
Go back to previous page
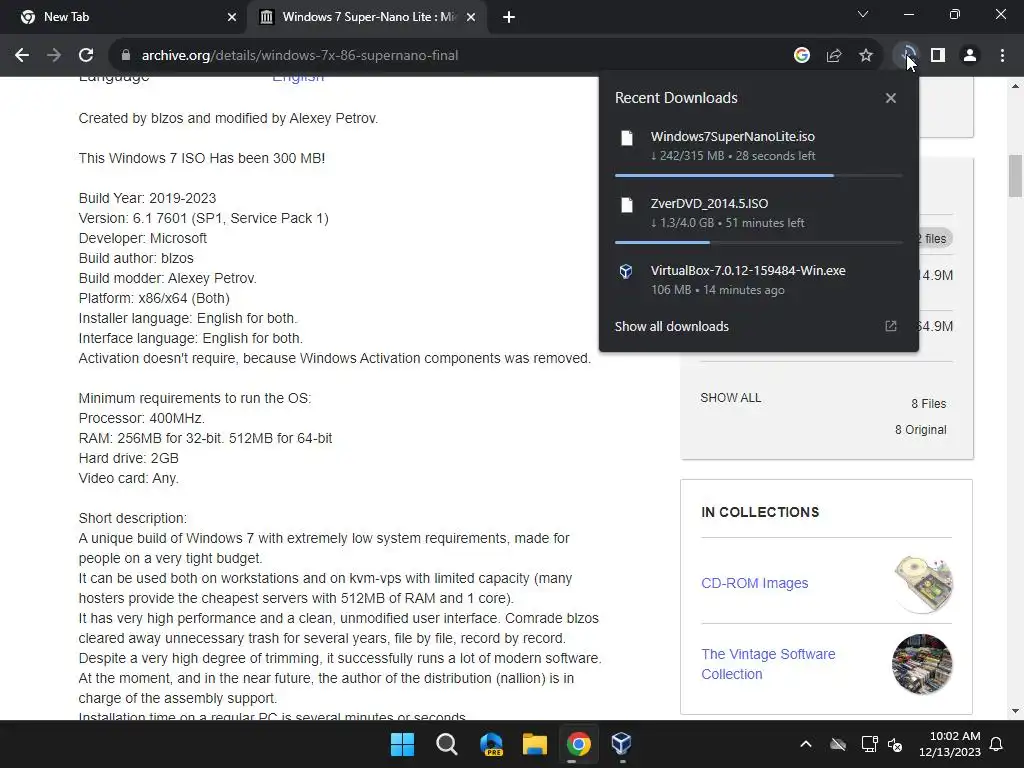[x=22, y=56]
